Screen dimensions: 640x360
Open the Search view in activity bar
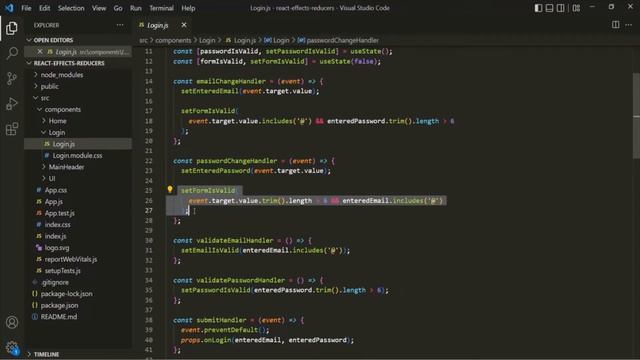(x=12, y=53)
